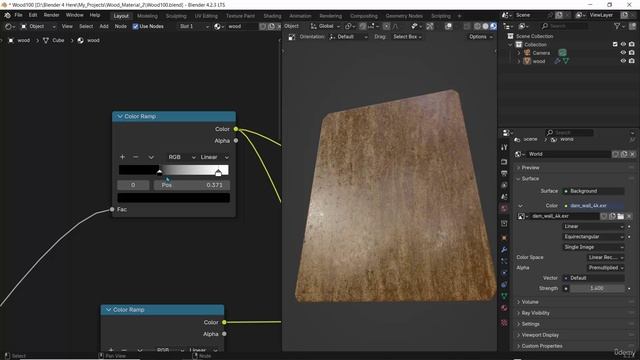Disable wood object in renders camera icon
This screenshot has height=360, width=640.
(x=632, y=61)
